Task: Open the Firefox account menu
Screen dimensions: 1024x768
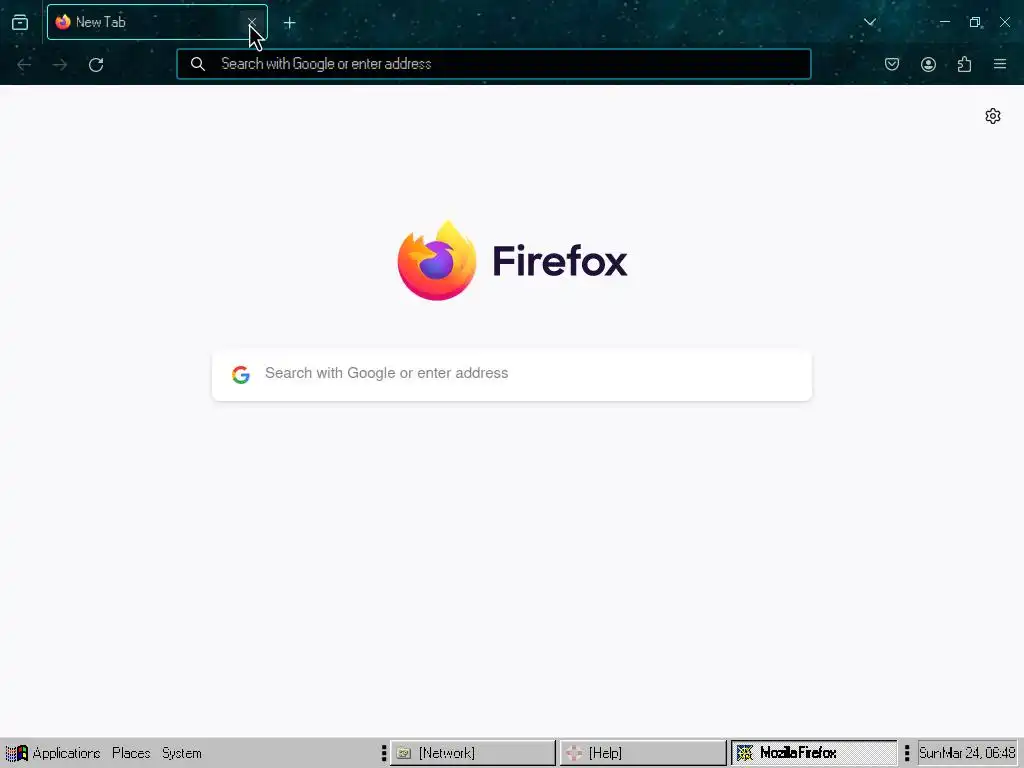Action: click(928, 64)
